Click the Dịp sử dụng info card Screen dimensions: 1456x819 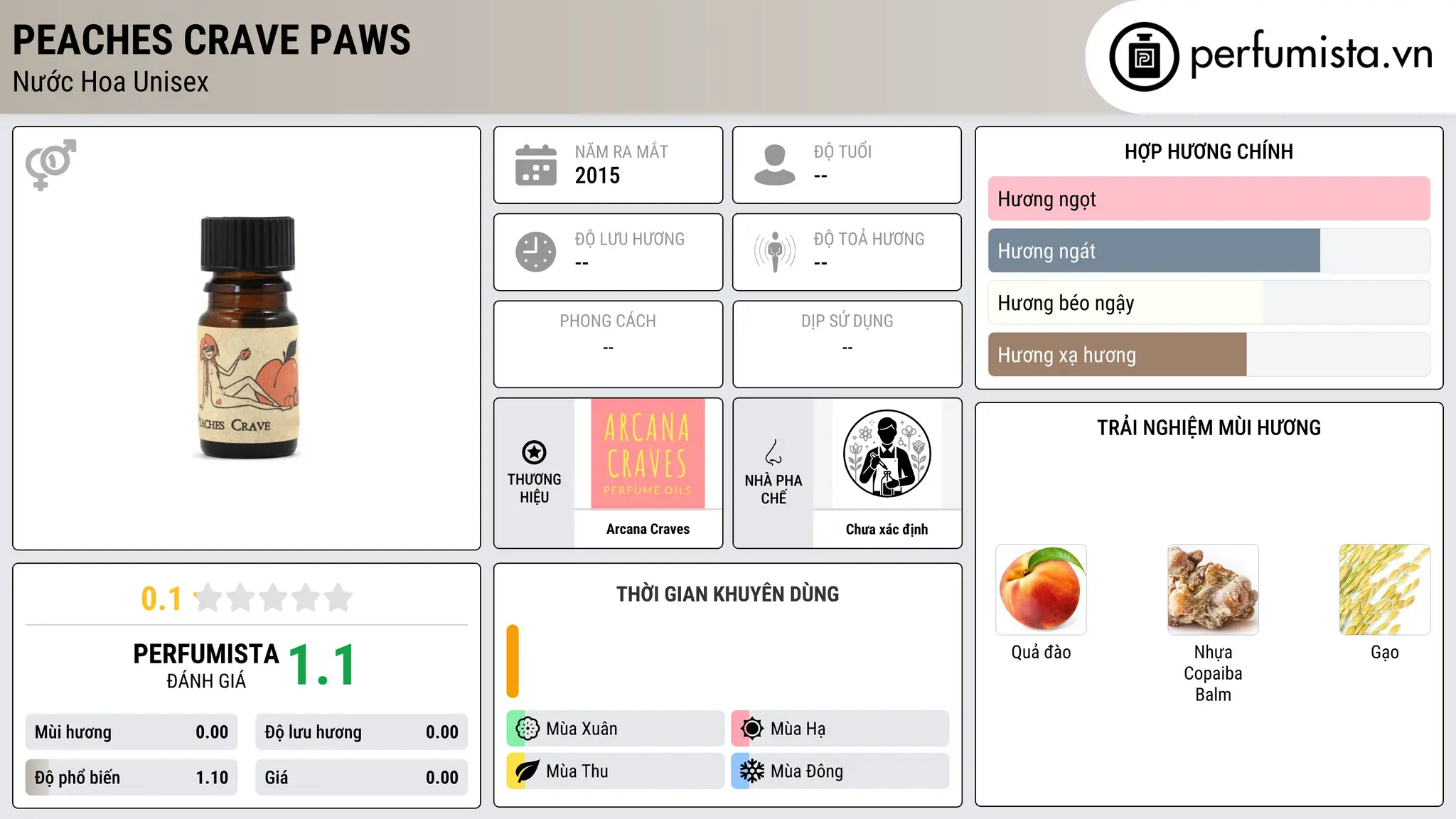click(x=847, y=344)
